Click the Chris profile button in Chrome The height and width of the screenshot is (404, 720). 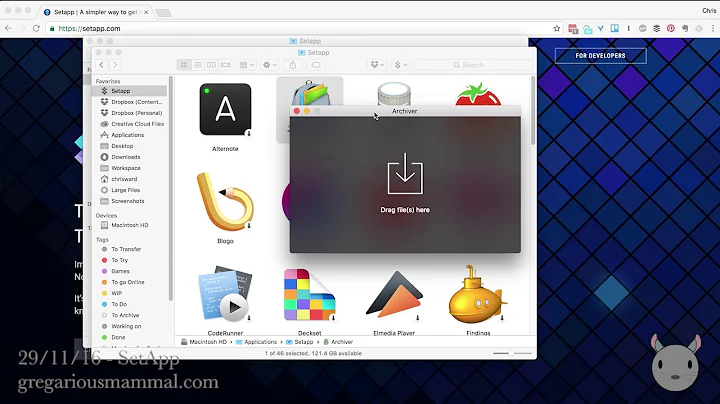(x=709, y=11)
